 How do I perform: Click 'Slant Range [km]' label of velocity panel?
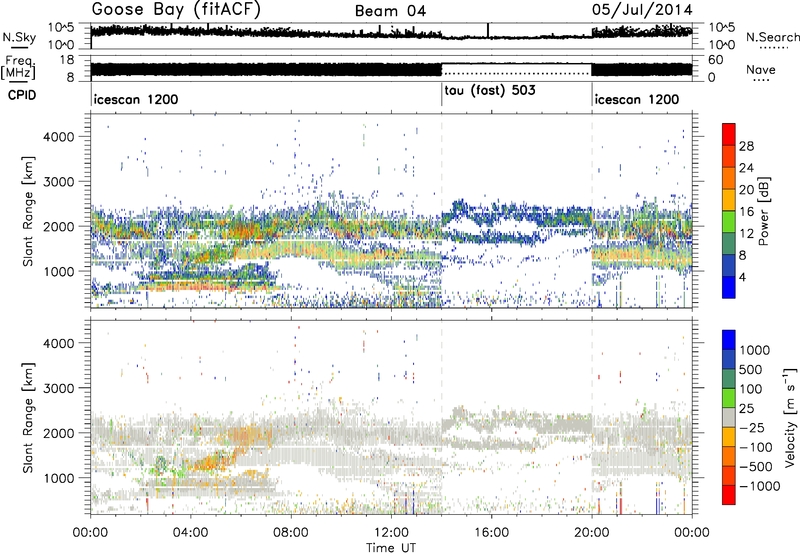click(x=28, y=417)
